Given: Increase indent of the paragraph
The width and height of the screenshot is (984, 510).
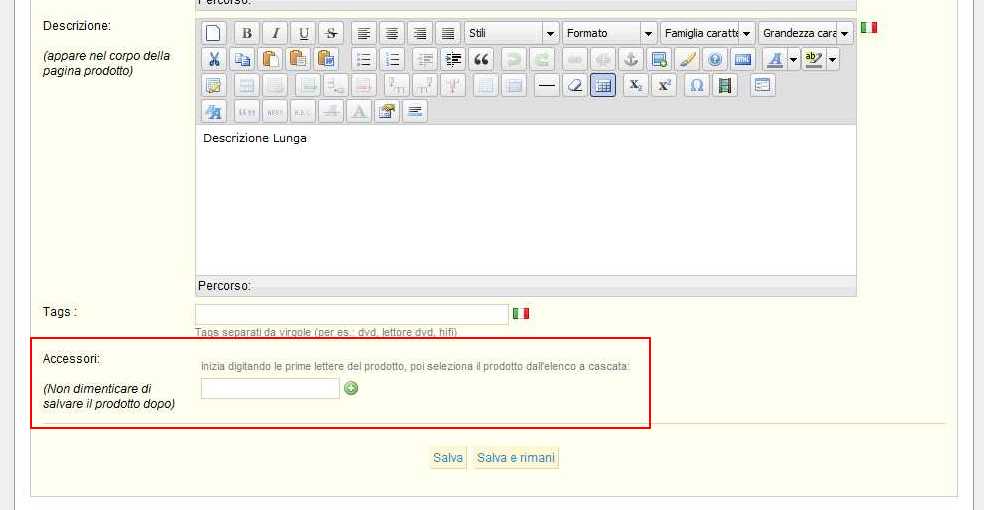Looking at the screenshot, I should click(453, 60).
